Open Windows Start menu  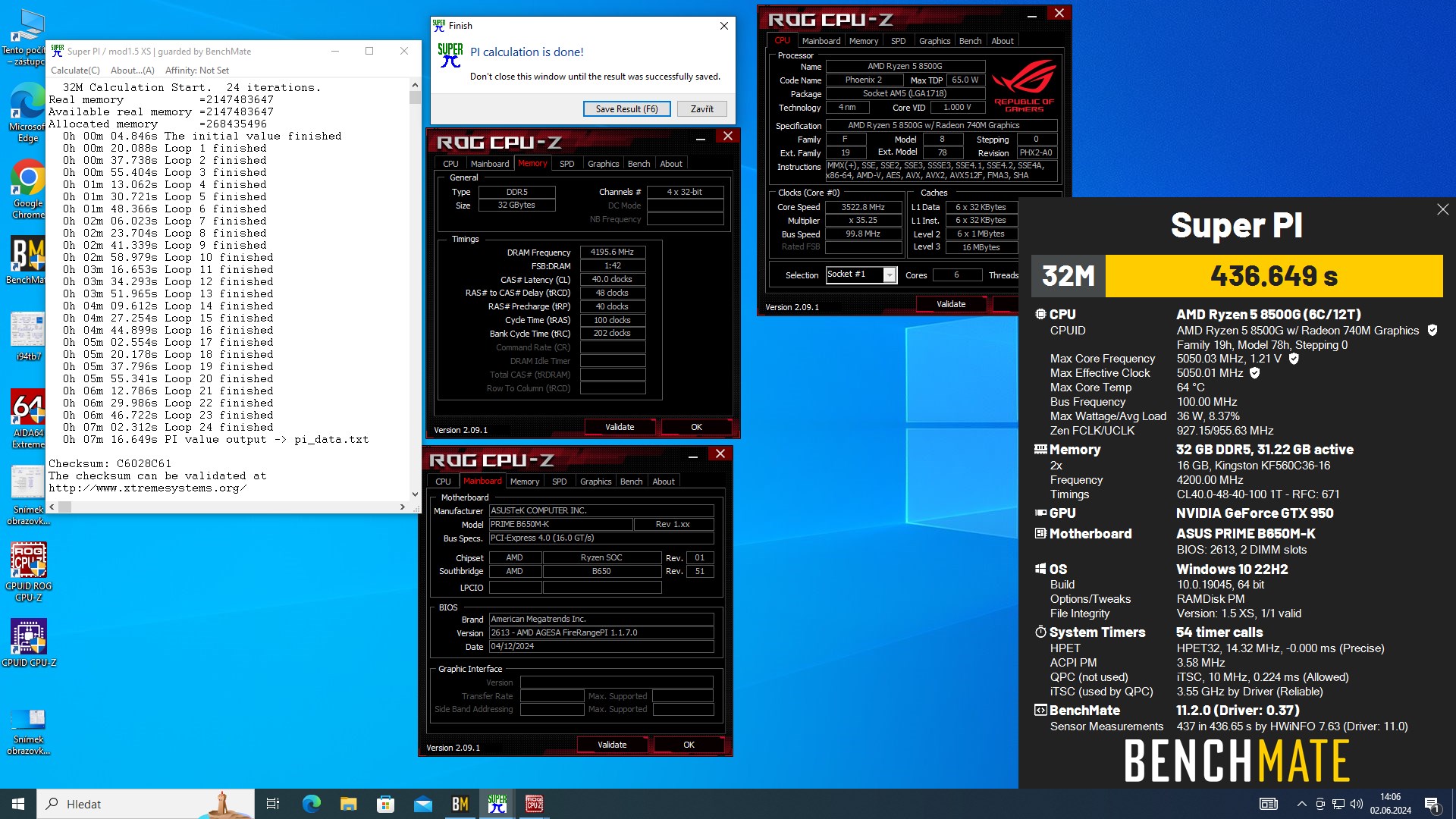point(18,804)
